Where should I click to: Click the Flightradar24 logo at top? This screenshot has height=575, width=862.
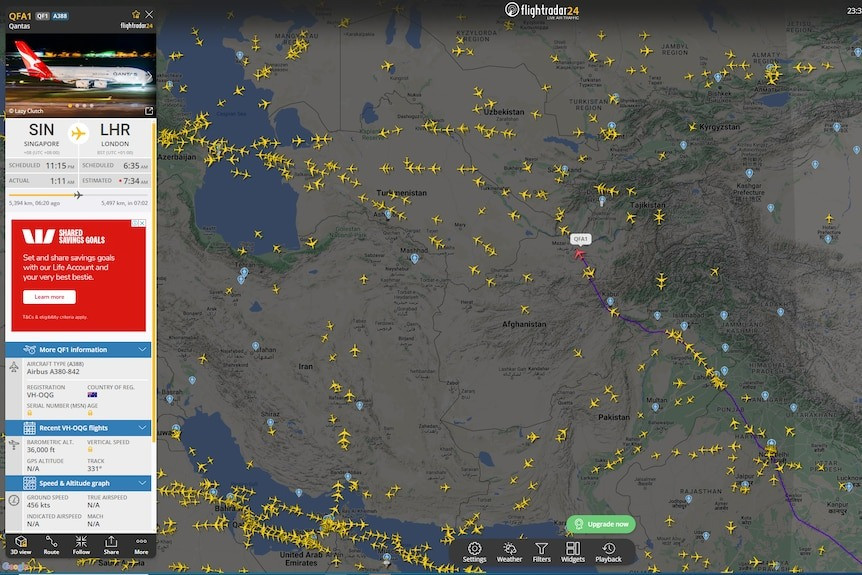542,10
